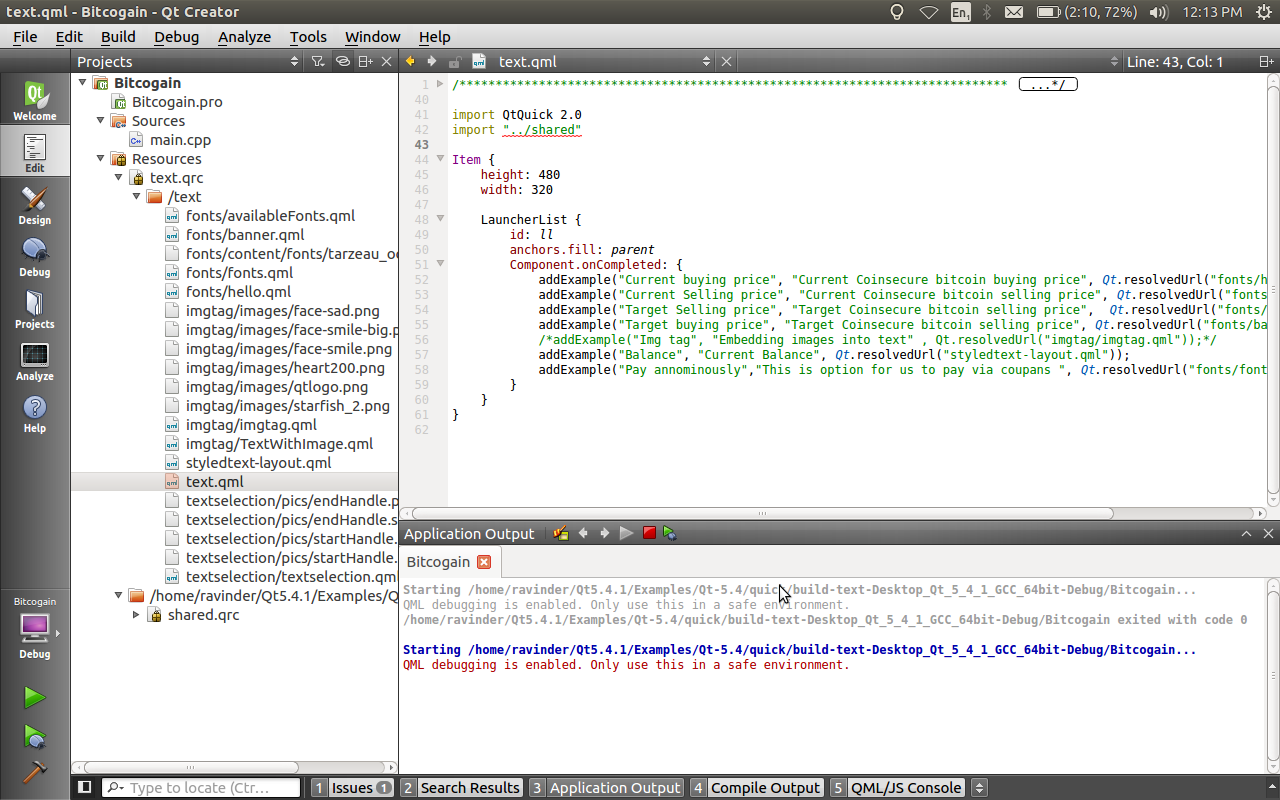Collapse the Bitcogain project node
The height and width of the screenshot is (800, 1280).
(82, 83)
